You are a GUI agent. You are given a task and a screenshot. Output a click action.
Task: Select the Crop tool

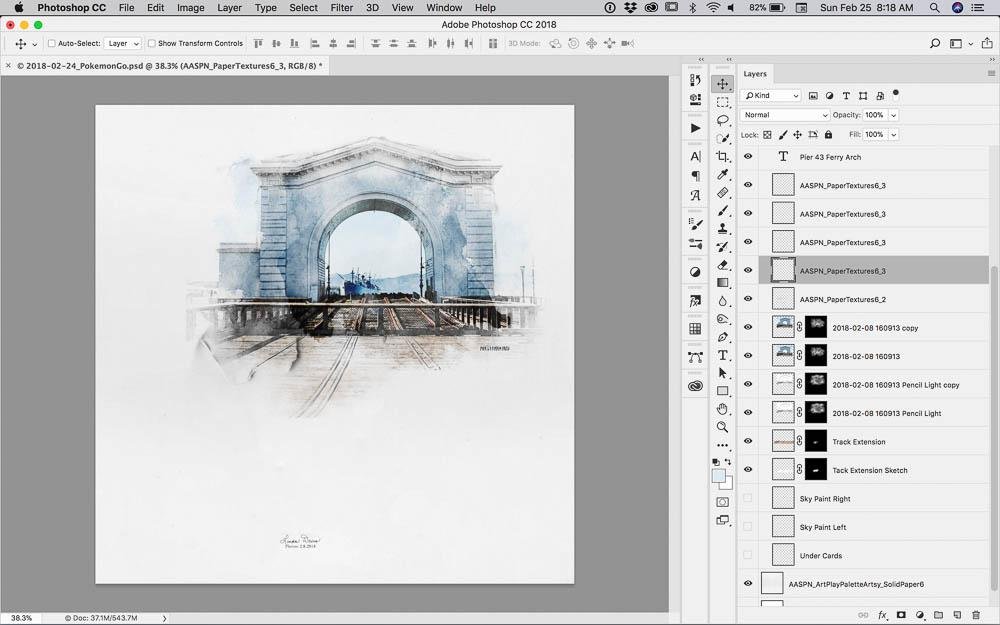tap(723, 156)
